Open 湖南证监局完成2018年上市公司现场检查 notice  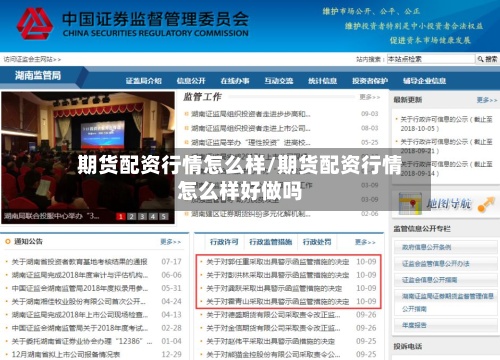(x=80, y=315)
